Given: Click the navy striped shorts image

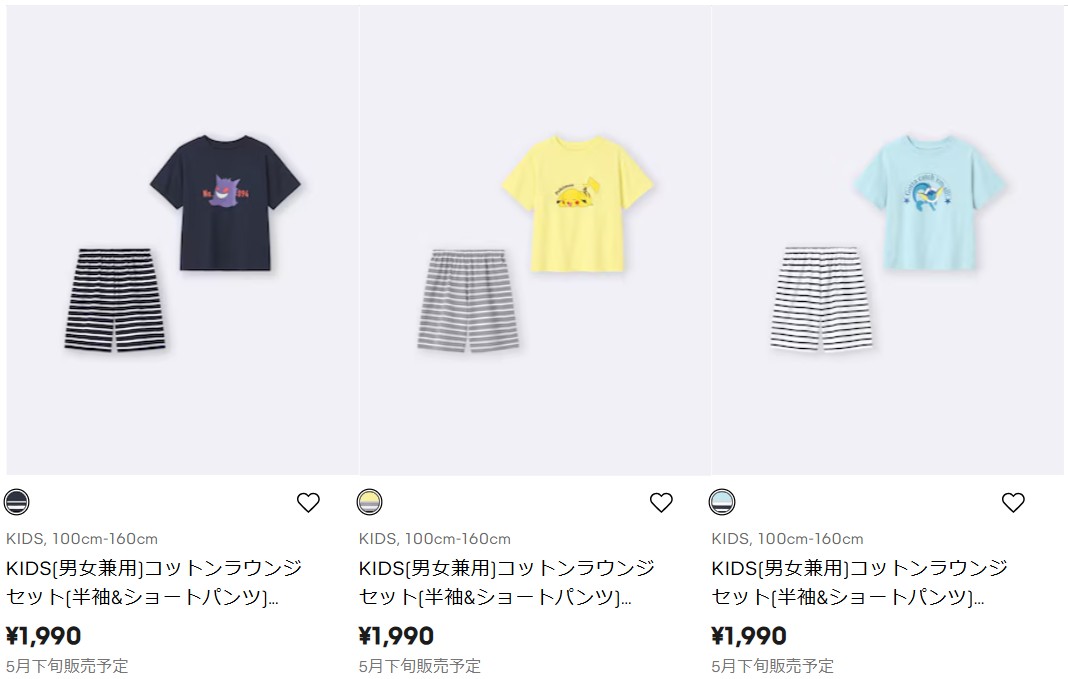Looking at the screenshot, I should pyautogui.click(x=114, y=300).
